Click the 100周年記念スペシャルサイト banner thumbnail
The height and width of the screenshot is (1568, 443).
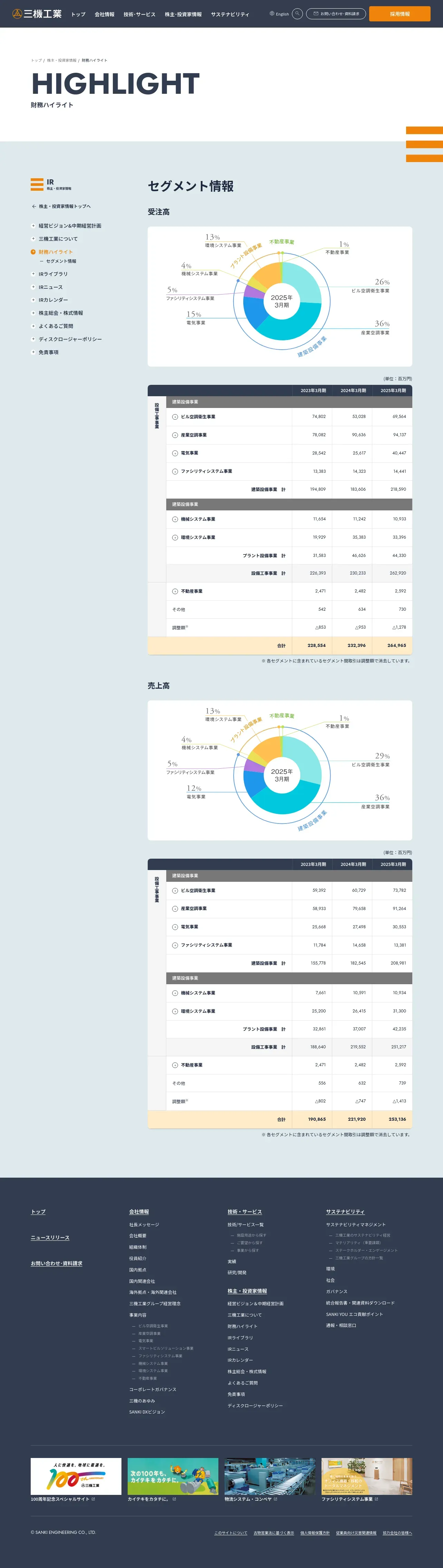click(x=76, y=1476)
